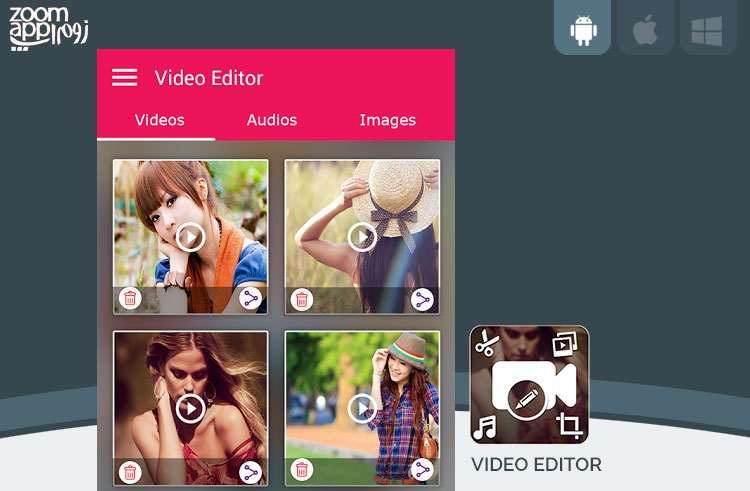Share the flowing hair woman video

point(251,472)
